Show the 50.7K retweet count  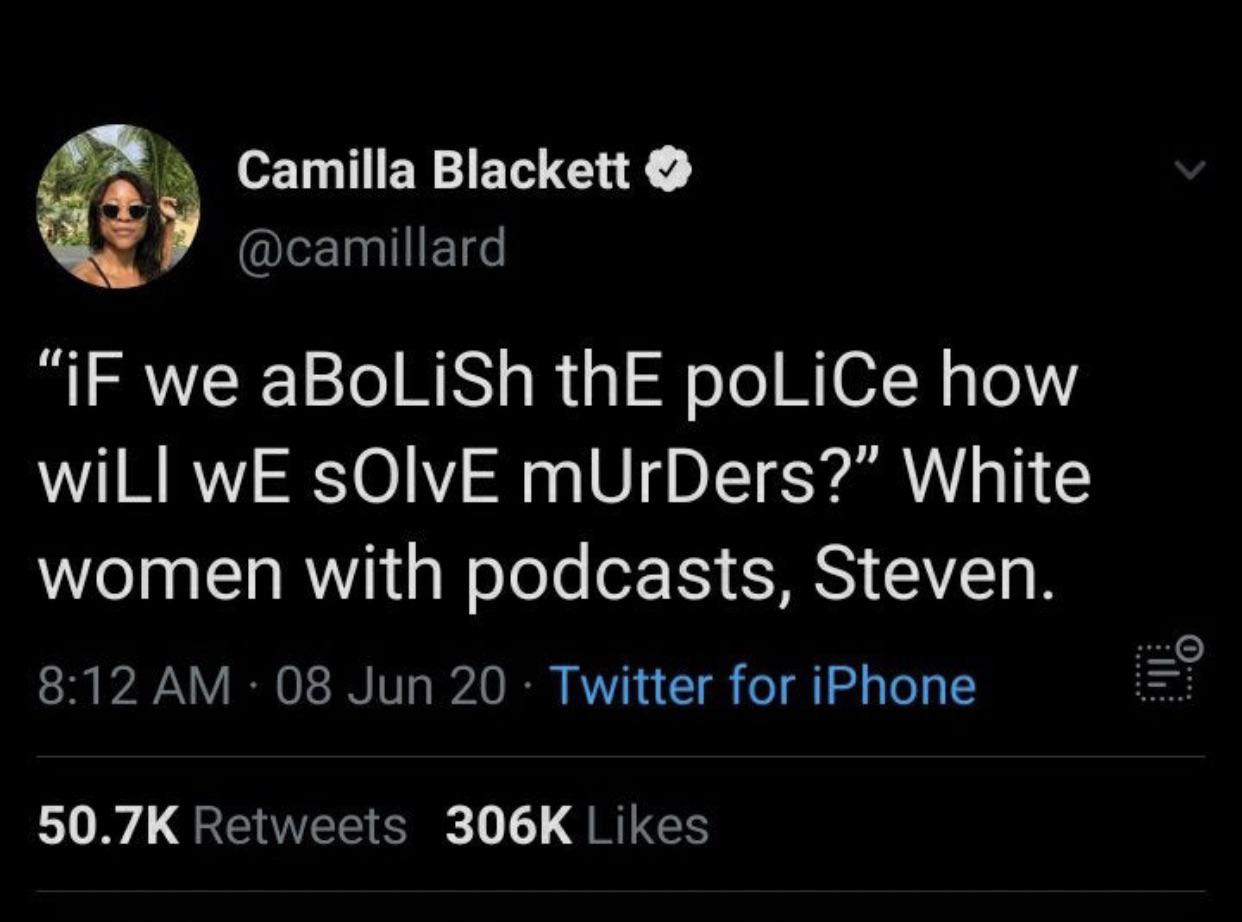coord(108,826)
